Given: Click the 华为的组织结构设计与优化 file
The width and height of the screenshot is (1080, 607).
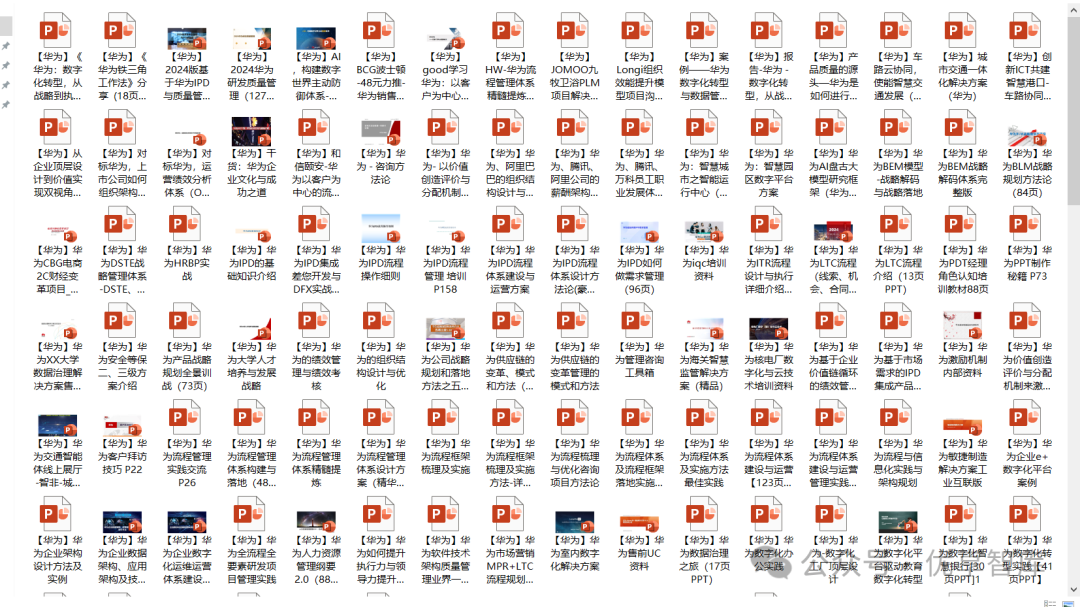Looking at the screenshot, I should pyautogui.click(x=380, y=322).
